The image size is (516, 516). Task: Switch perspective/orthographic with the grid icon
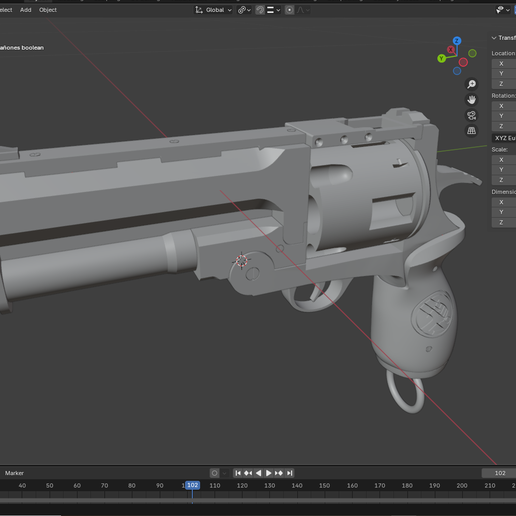[x=471, y=131]
